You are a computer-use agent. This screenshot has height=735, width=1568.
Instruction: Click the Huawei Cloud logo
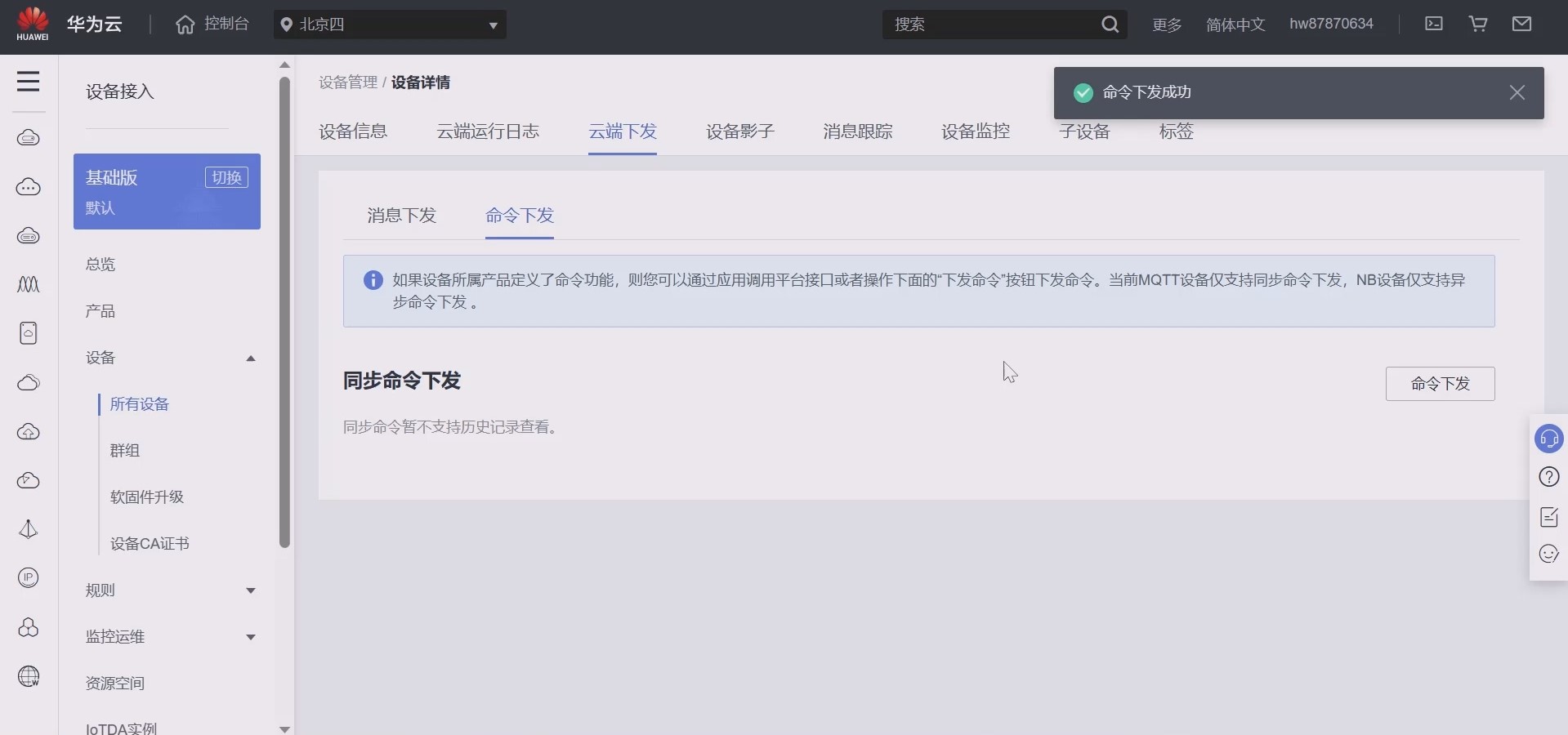[x=33, y=24]
